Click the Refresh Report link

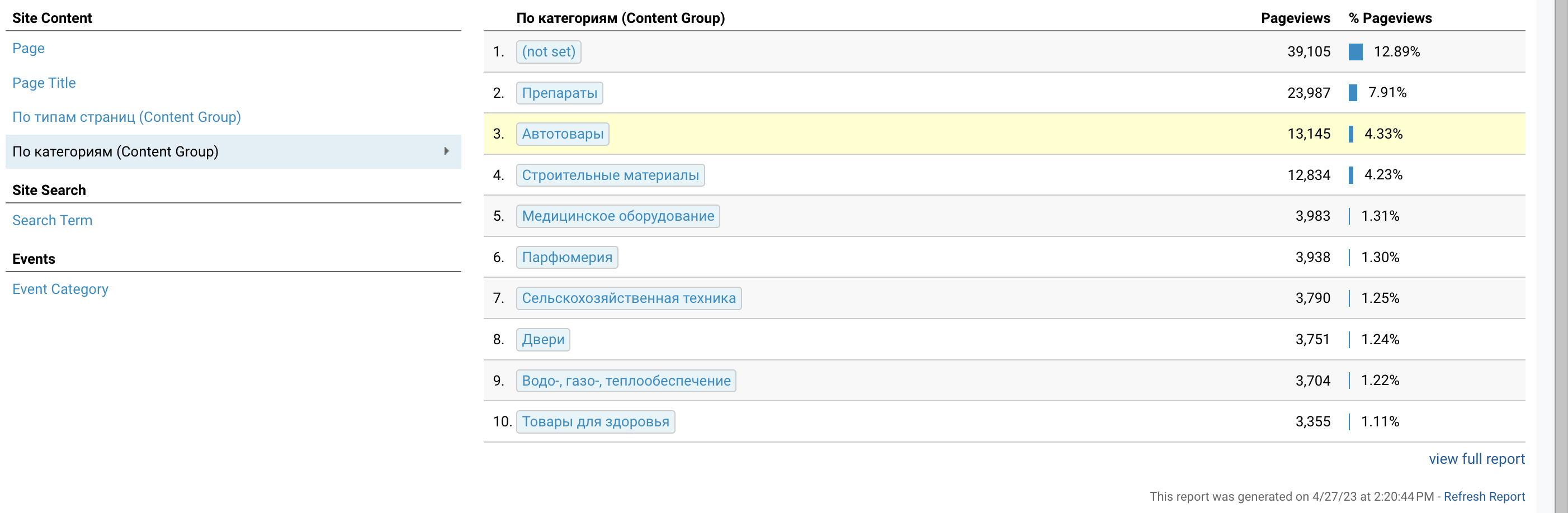click(x=1484, y=497)
